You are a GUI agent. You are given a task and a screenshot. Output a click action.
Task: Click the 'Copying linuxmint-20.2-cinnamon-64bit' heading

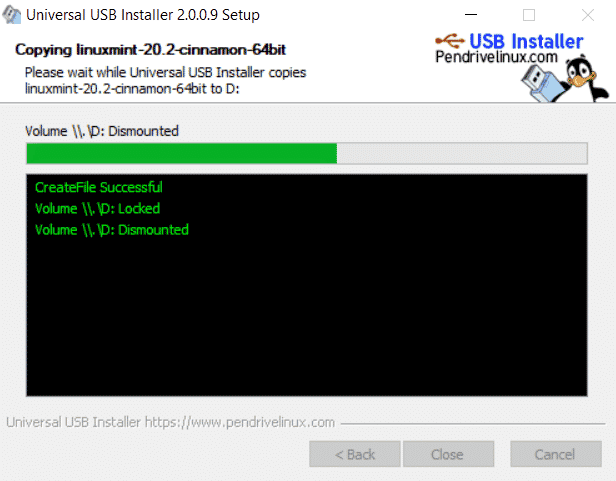[x=150, y=50]
